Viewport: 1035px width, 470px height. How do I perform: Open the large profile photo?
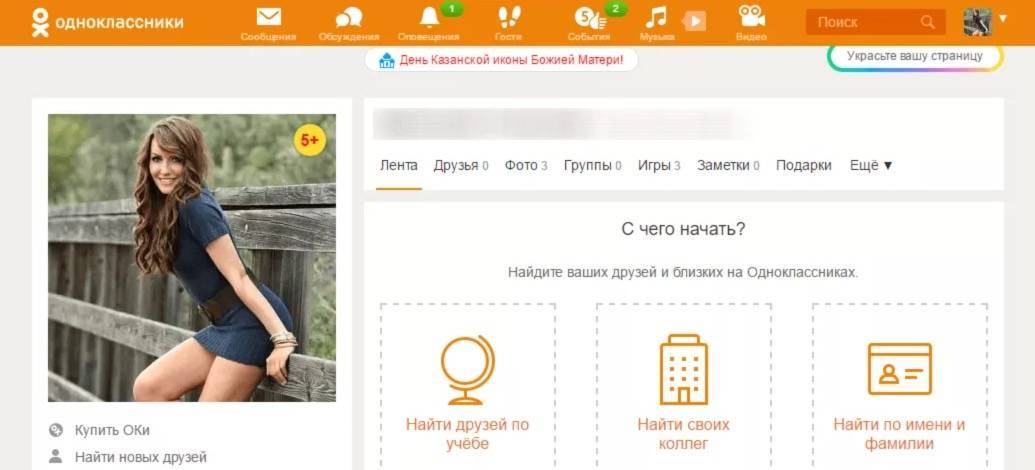click(192, 258)
